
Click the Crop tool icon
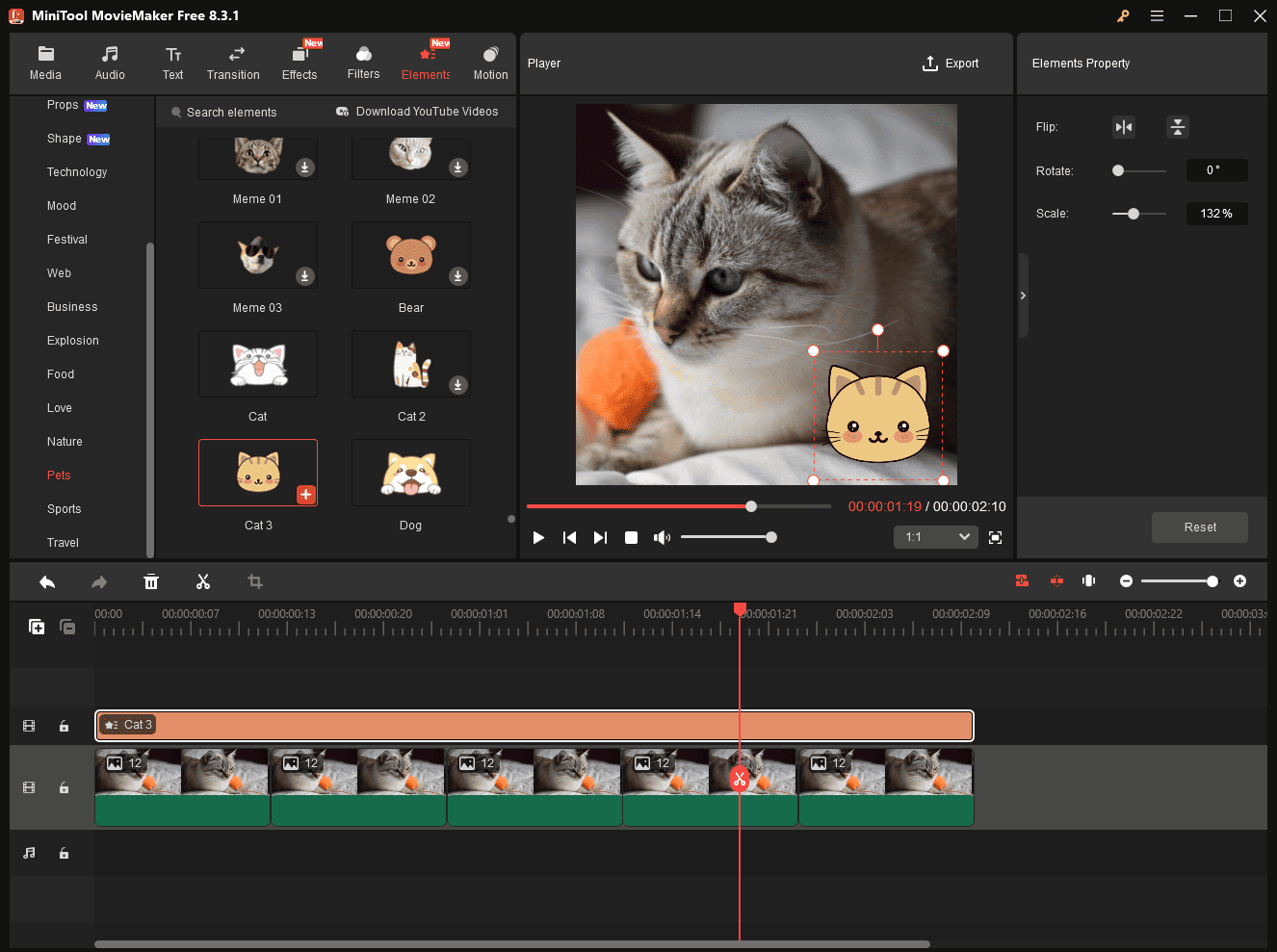(255, 581)
